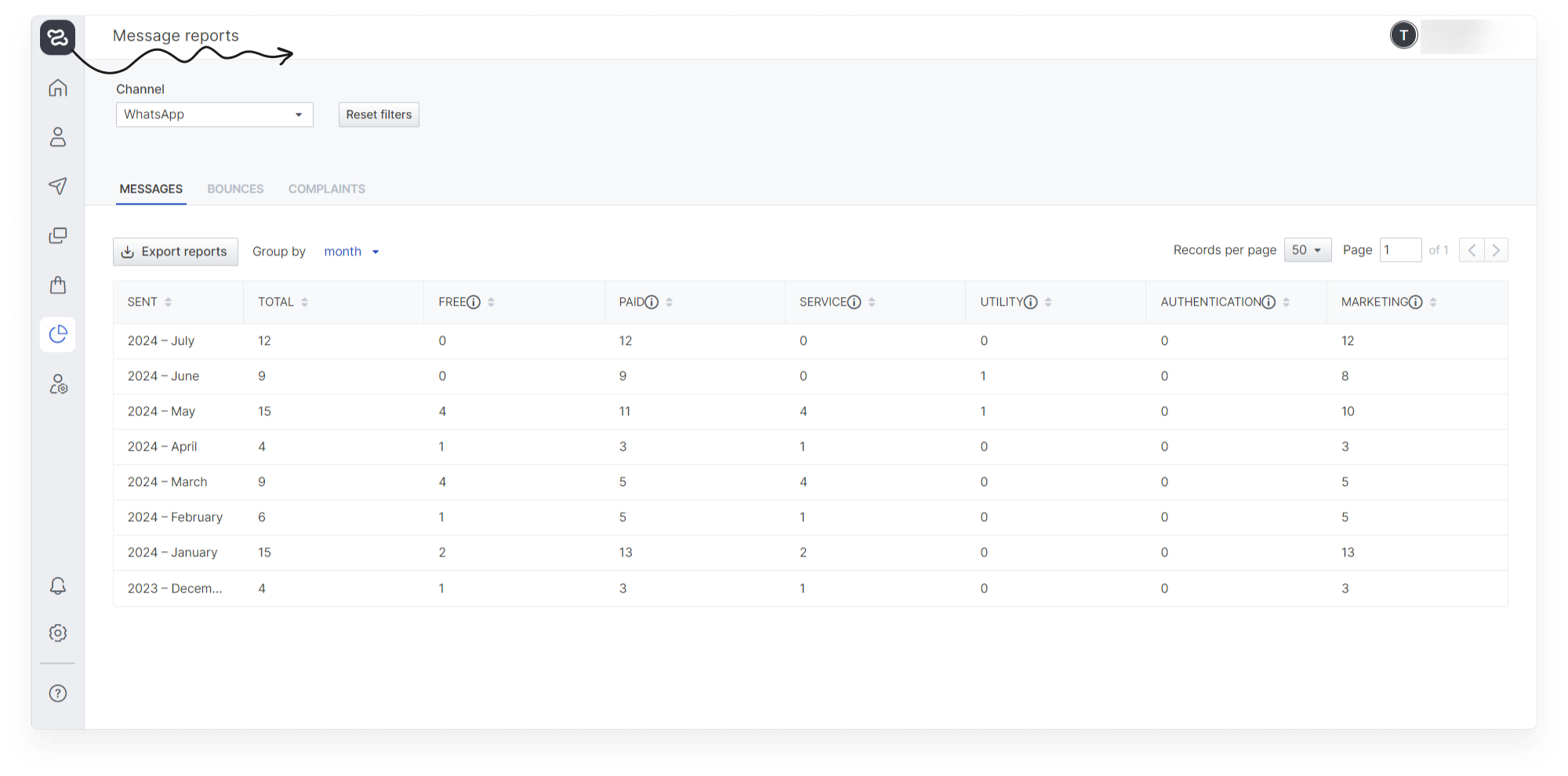Click the Export reports button
This screenshot has height=776, width=1568.
point(176,252)
